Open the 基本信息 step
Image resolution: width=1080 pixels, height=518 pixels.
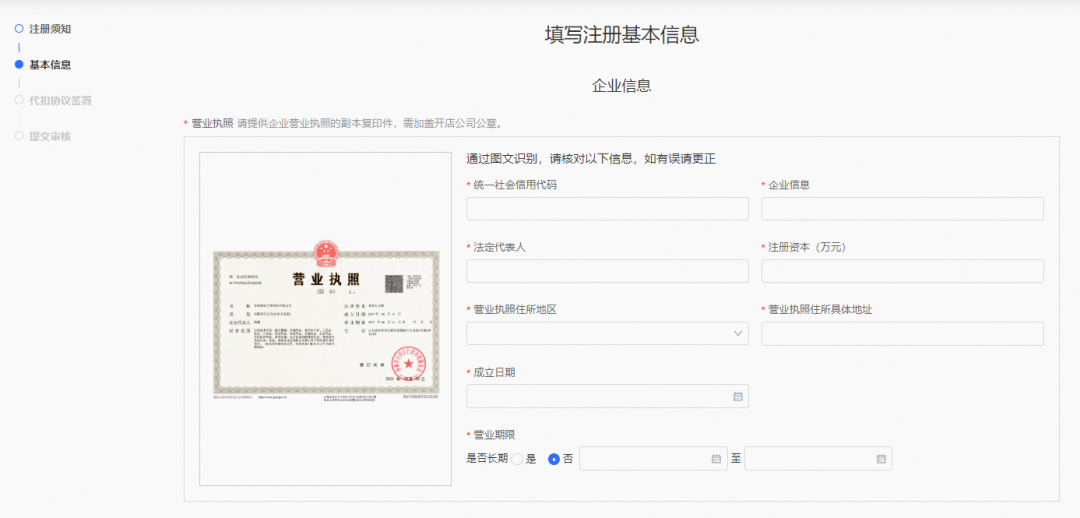[50, 65]
